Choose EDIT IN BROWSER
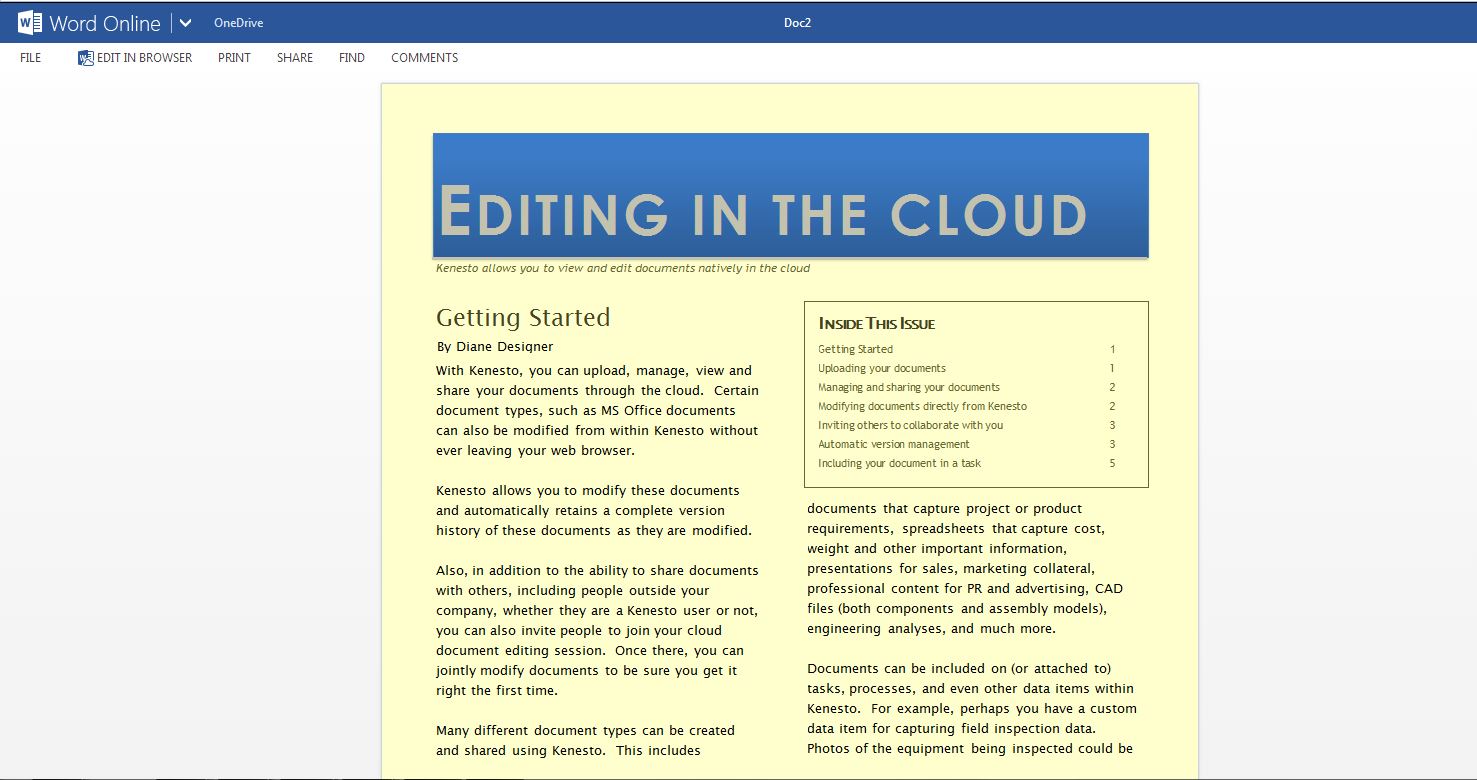 144,58
